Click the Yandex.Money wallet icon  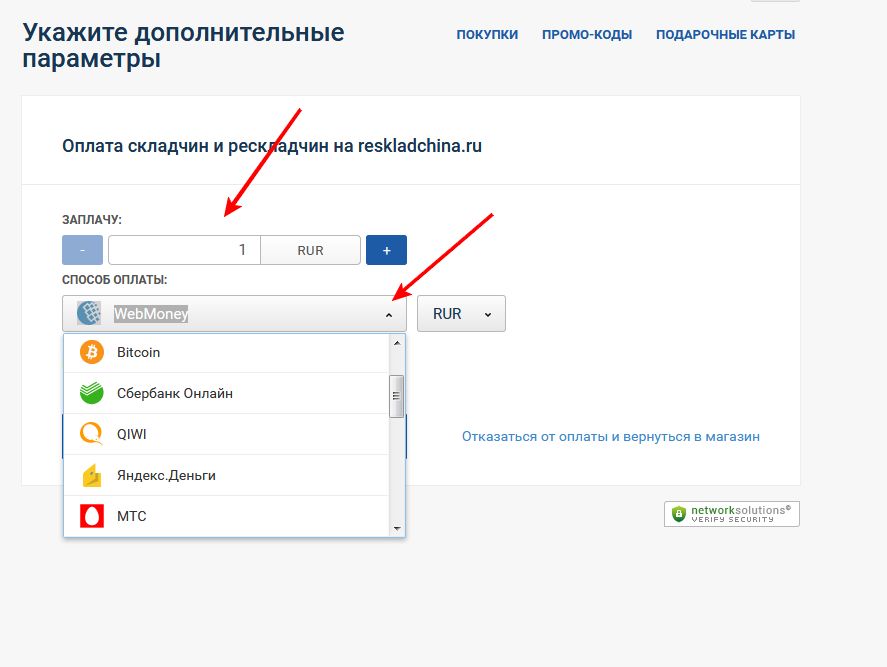(x=92, y=475)
